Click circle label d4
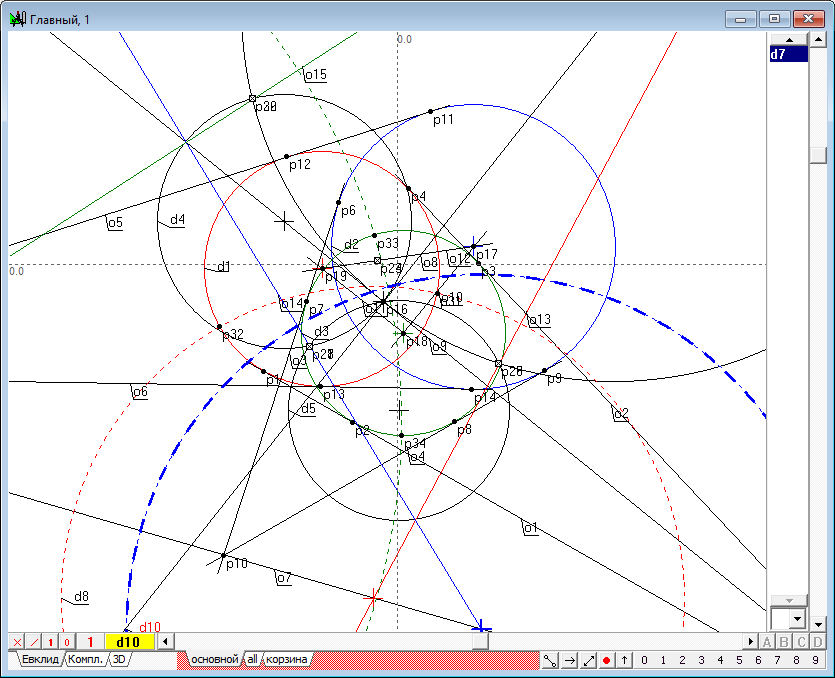This screenshot has height=678, width=835. (177, 219)
